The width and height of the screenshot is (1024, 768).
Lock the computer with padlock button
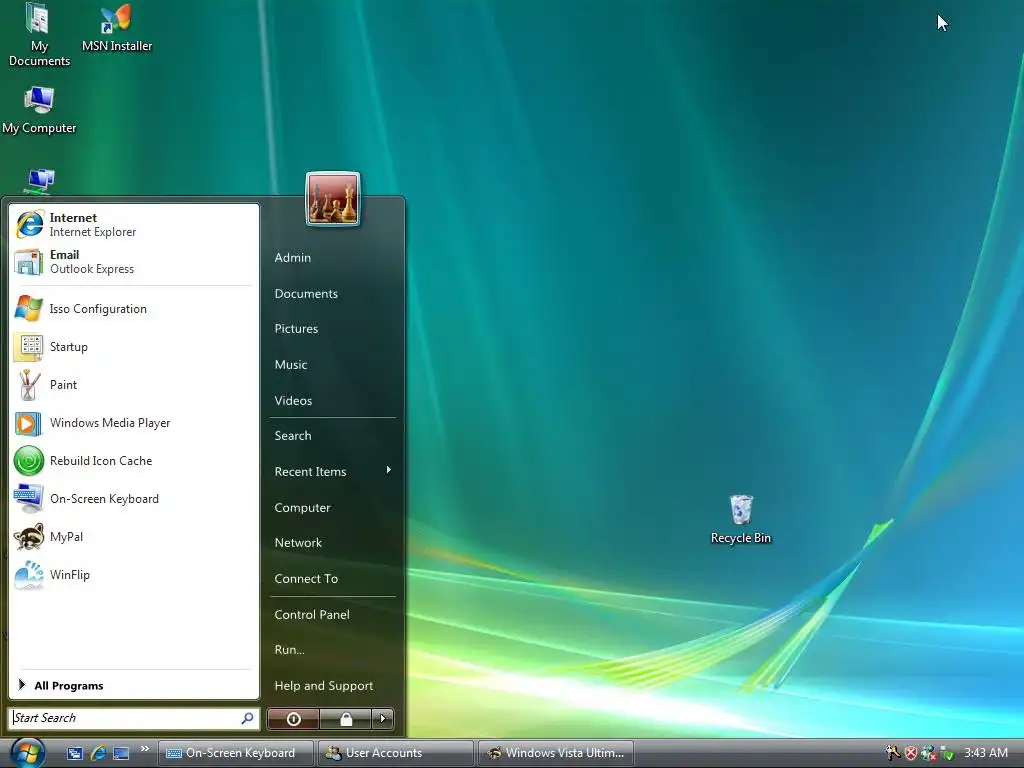345,719
